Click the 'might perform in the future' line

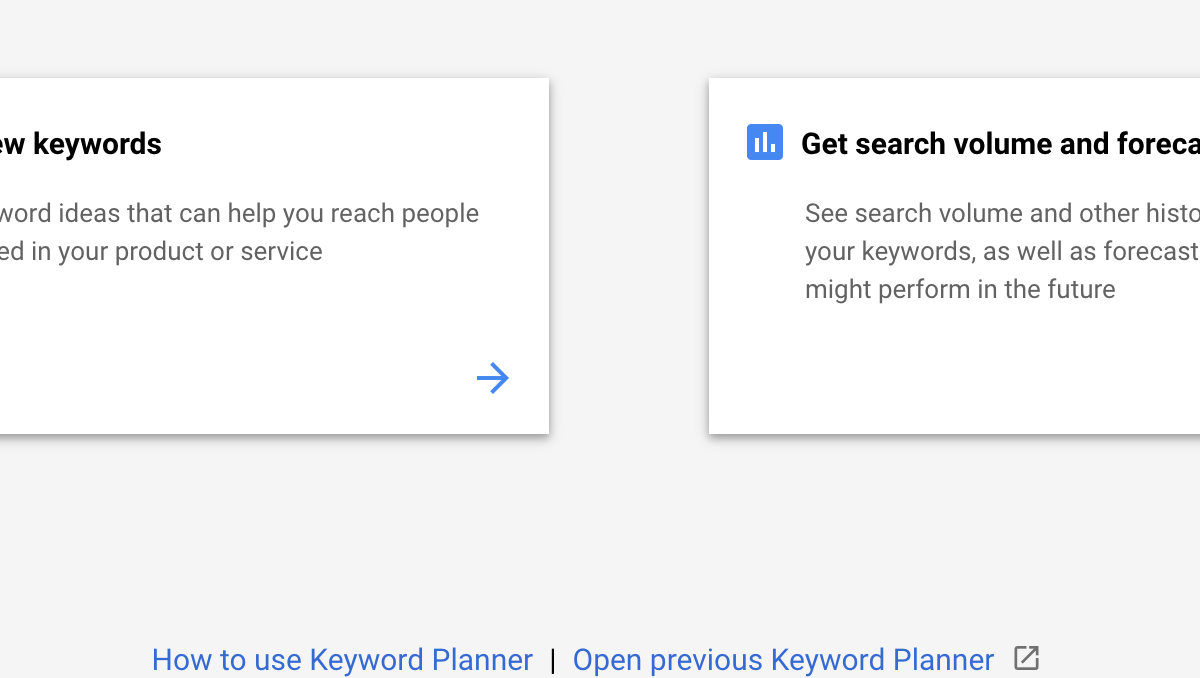[x=960, y=289]
